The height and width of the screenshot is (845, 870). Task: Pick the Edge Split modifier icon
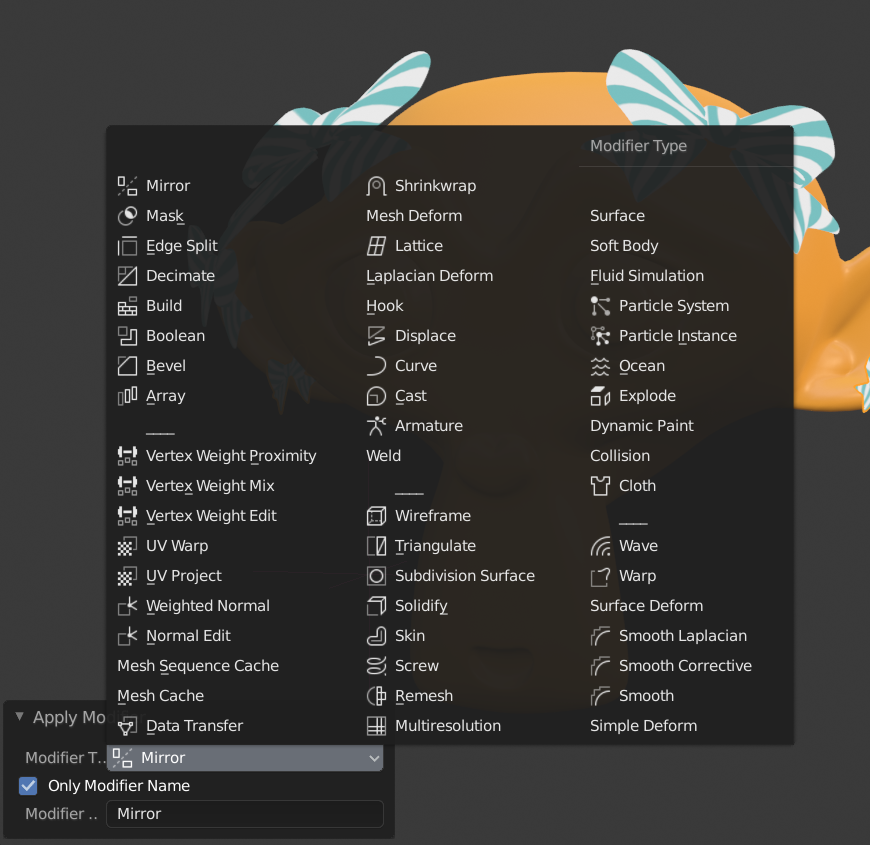click(127, 246)
